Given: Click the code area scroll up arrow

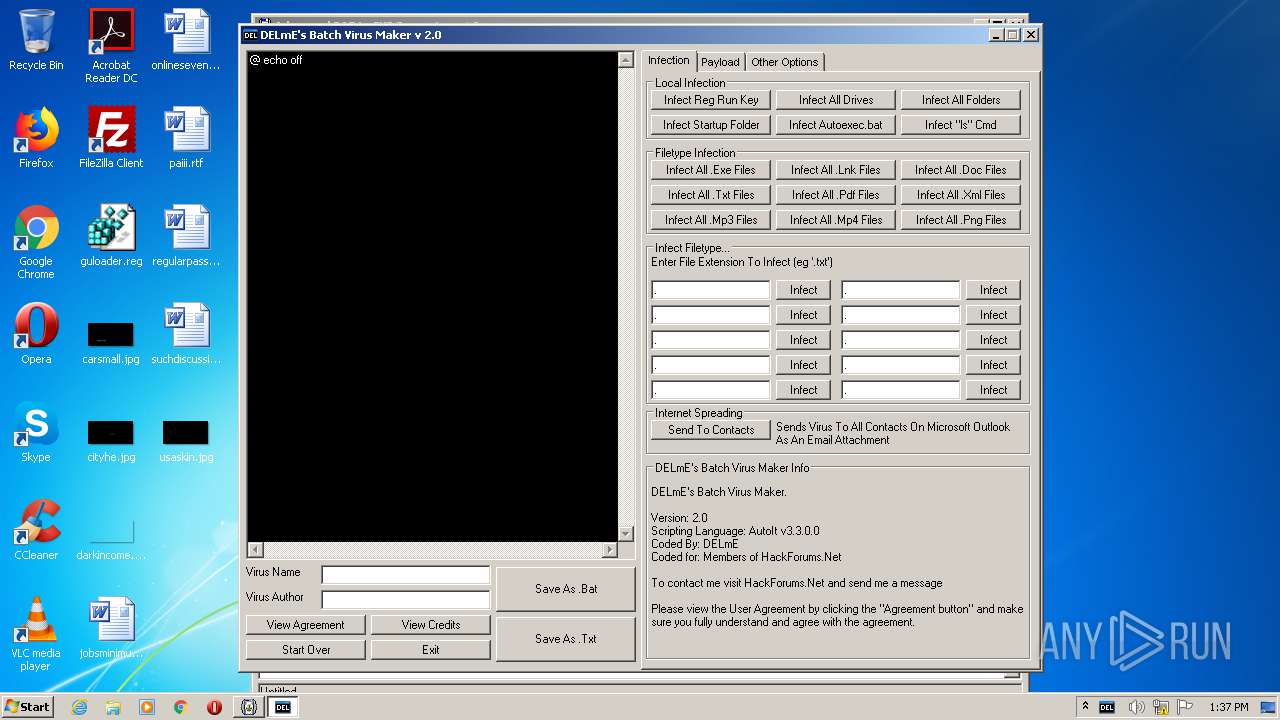Looking at the screenshot, I should [626, 60].
